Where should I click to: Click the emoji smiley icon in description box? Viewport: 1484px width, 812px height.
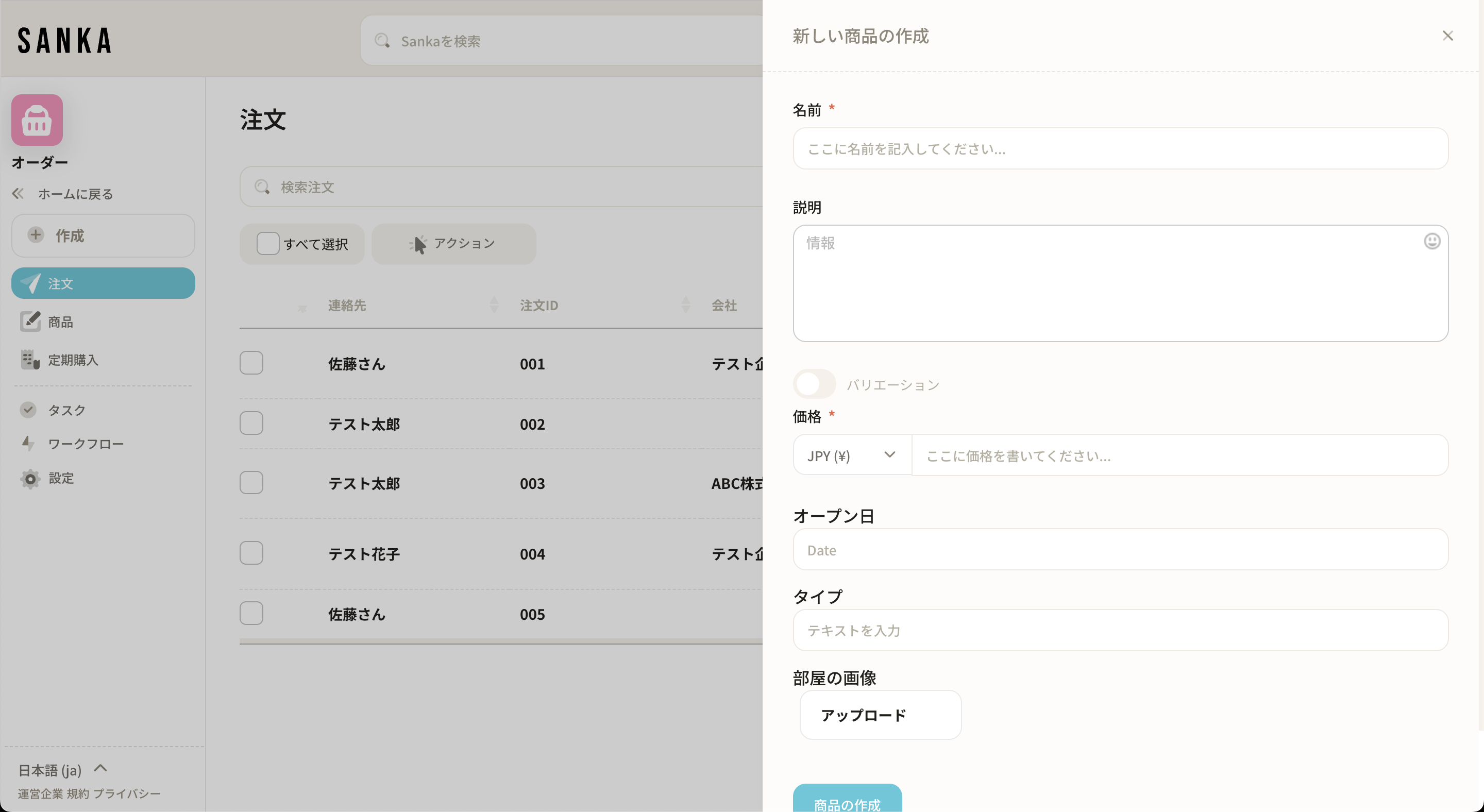point(1431,241)
